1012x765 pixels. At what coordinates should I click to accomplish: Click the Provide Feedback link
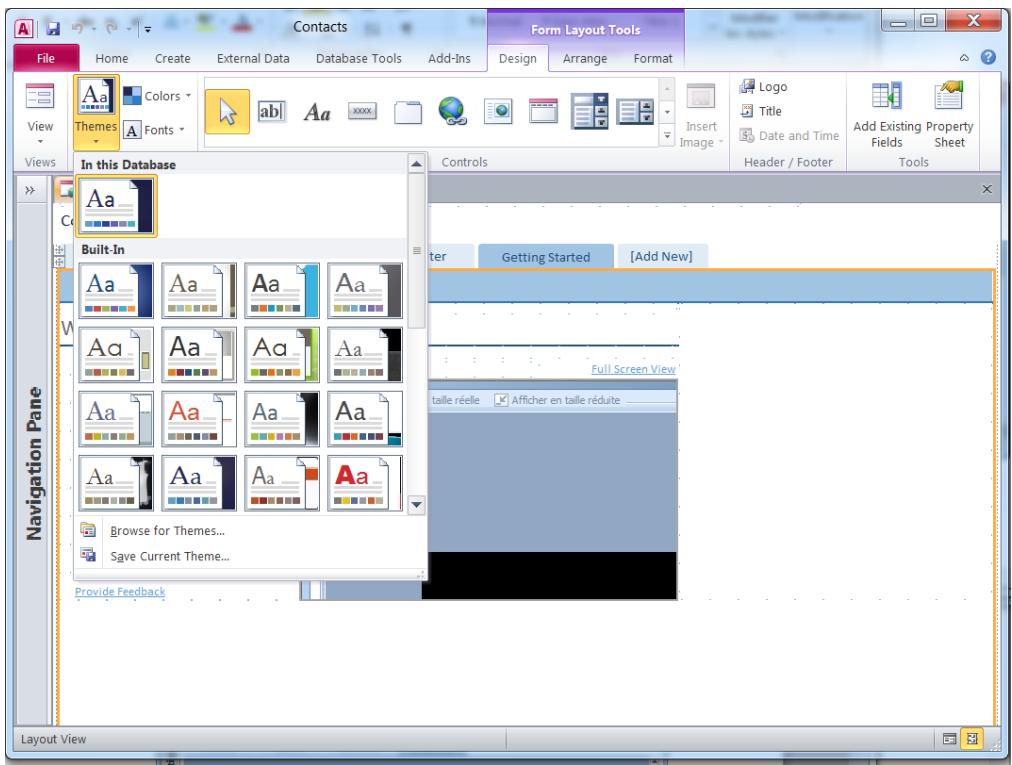(x=120, y=591)
